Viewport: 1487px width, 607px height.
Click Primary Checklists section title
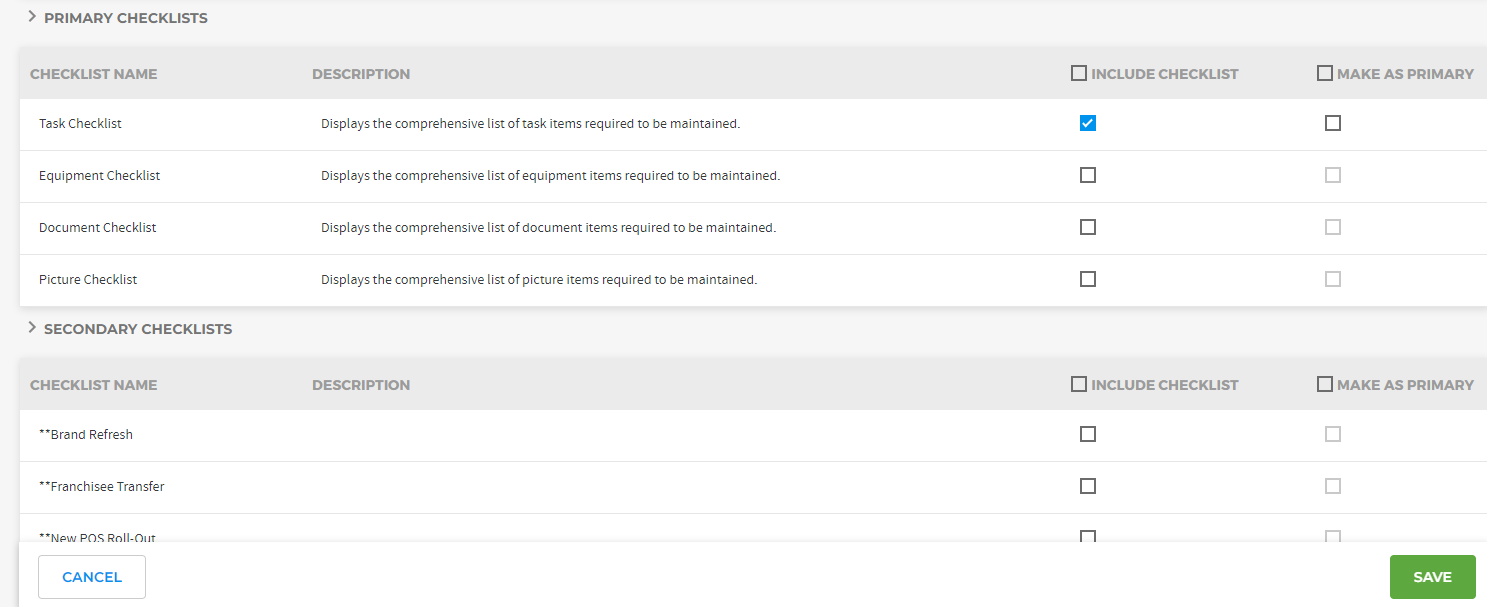(x=126, y=18)
